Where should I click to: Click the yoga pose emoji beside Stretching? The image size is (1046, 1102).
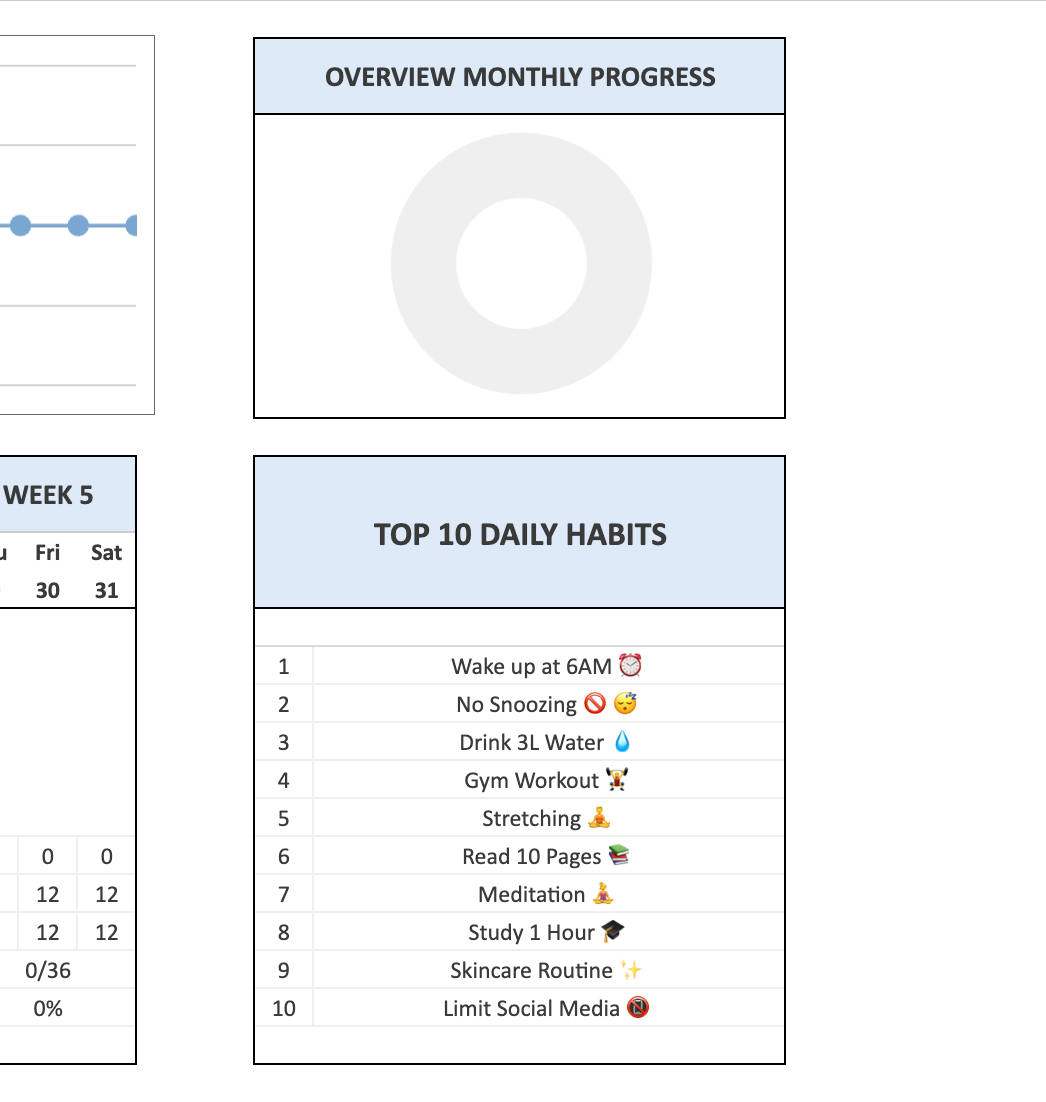click(x=598, y=818)
